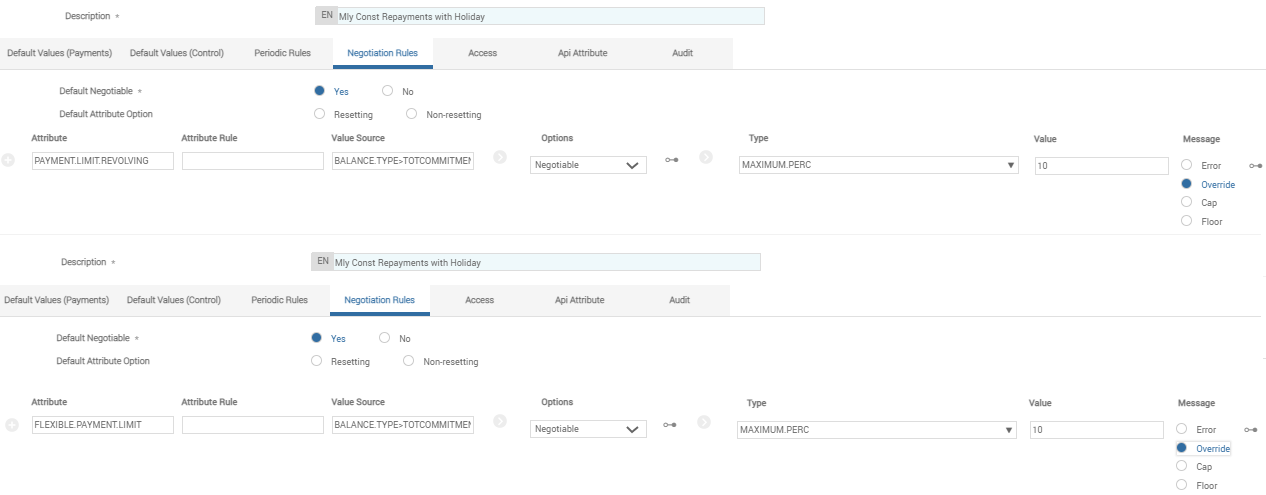The height and width of the screenshot is (495, 1266).
Task: Open the upper Audit tab
Action: [682, 53]
